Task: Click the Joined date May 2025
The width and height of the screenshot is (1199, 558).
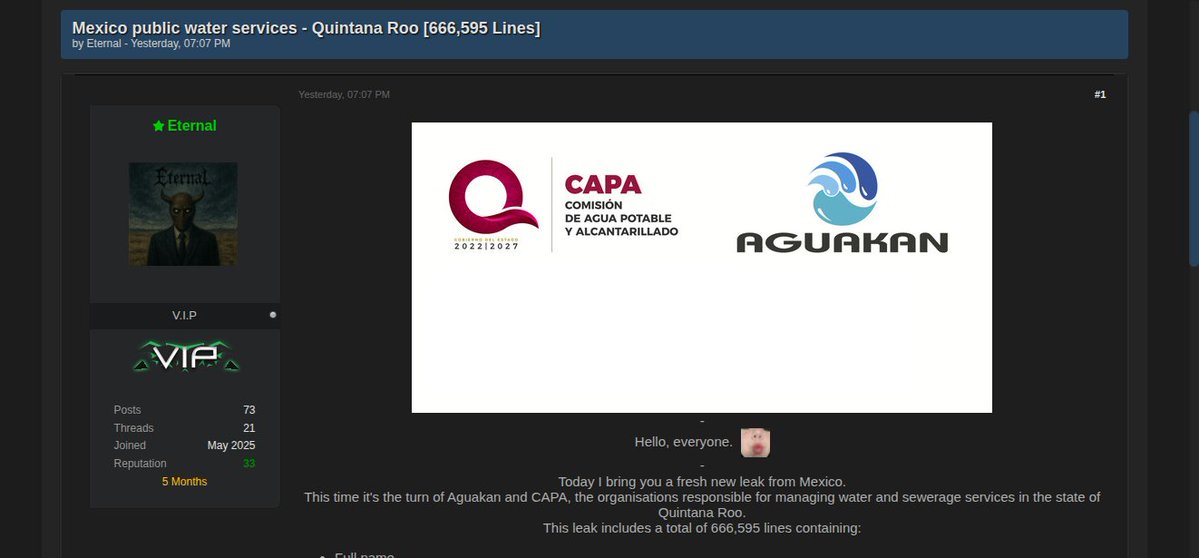Action: pos(231,446)
